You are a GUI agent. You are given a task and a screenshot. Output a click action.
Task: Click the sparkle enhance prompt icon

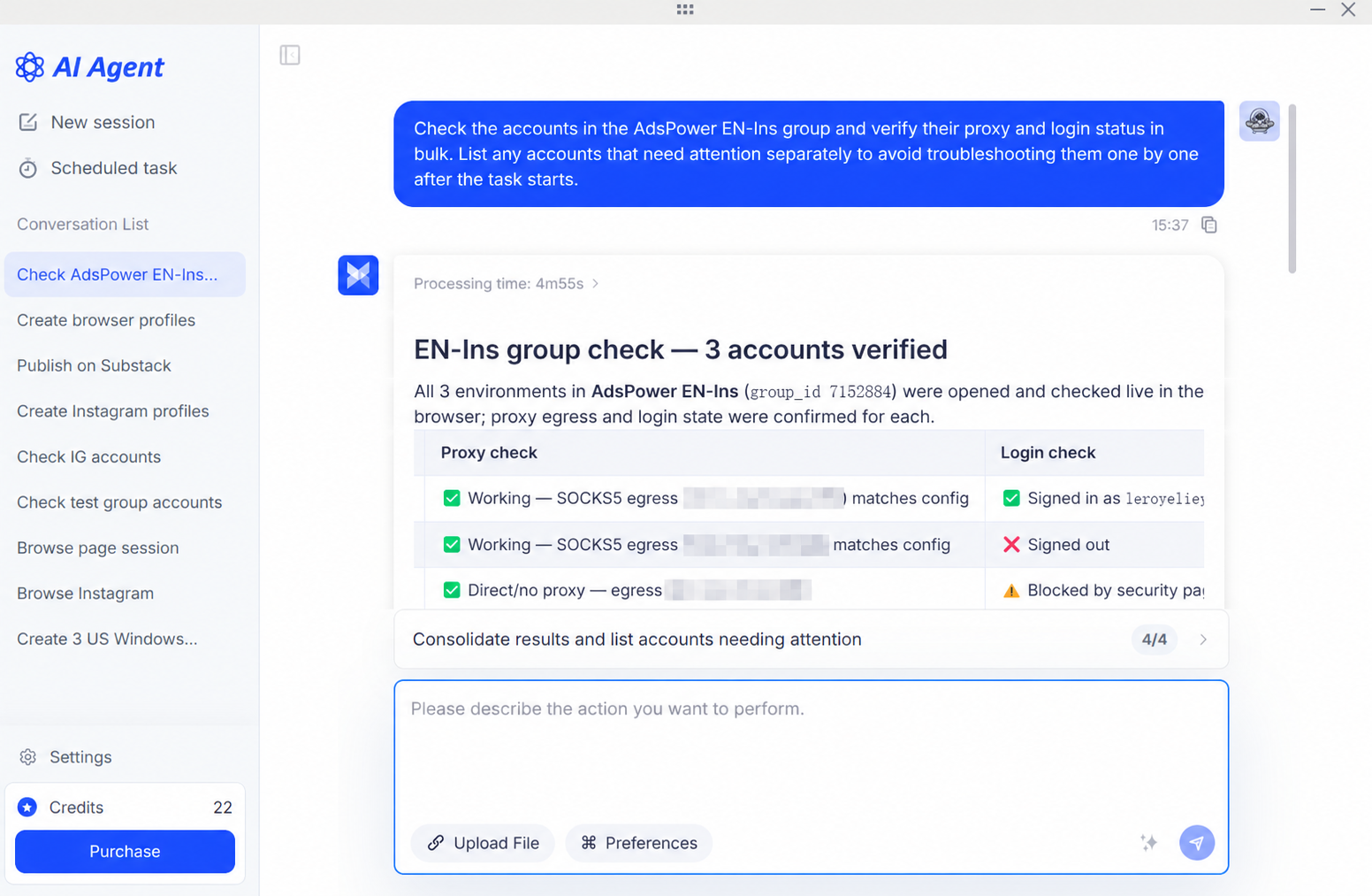click(1148, 843)
